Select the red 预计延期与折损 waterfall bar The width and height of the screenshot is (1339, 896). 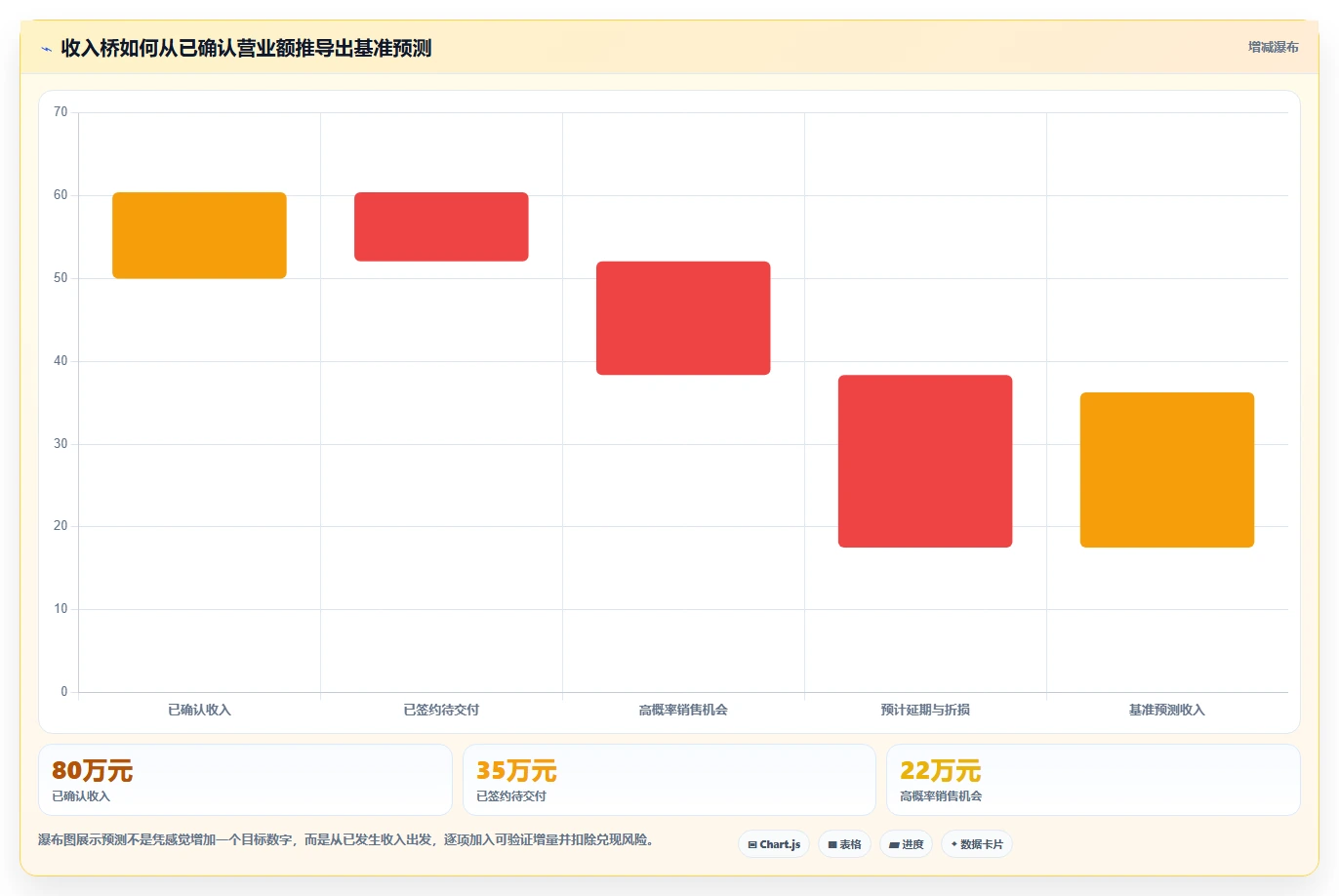pyautogui.click(x=925, y=461)
